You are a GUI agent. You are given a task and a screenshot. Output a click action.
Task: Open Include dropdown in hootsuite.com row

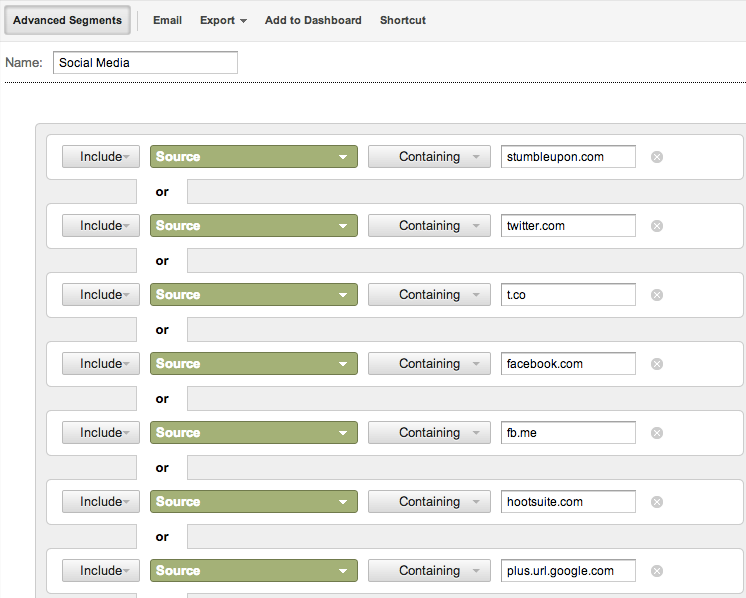click(x=101, y=501)
